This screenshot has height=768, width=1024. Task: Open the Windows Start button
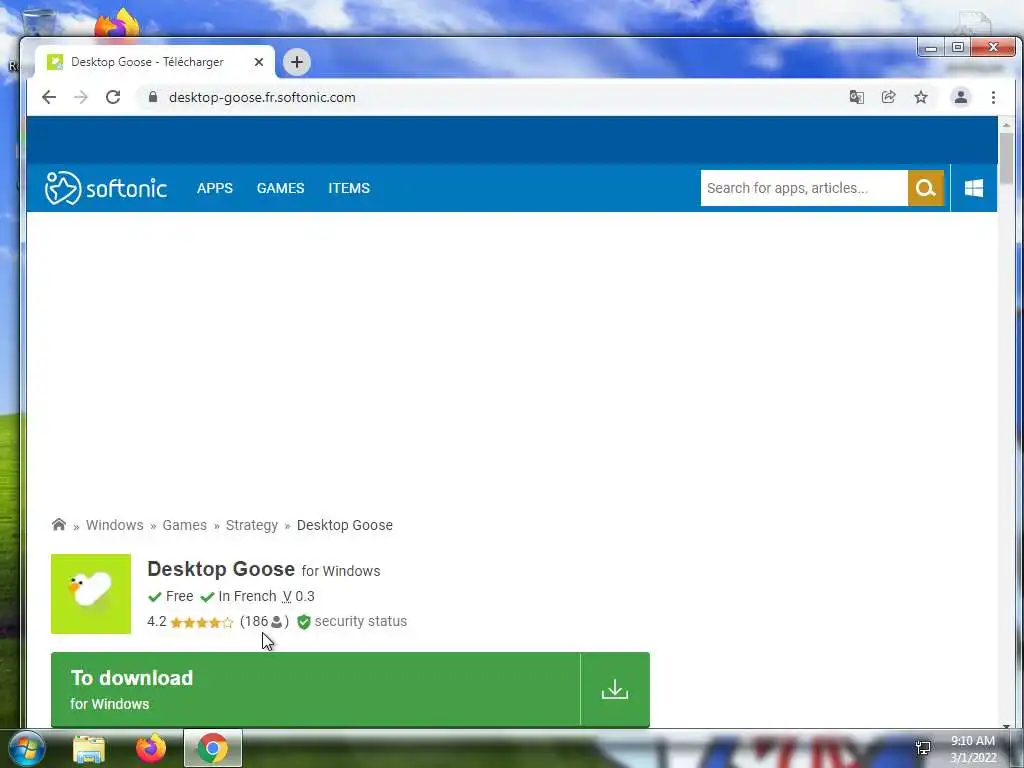tap(27, 748)
